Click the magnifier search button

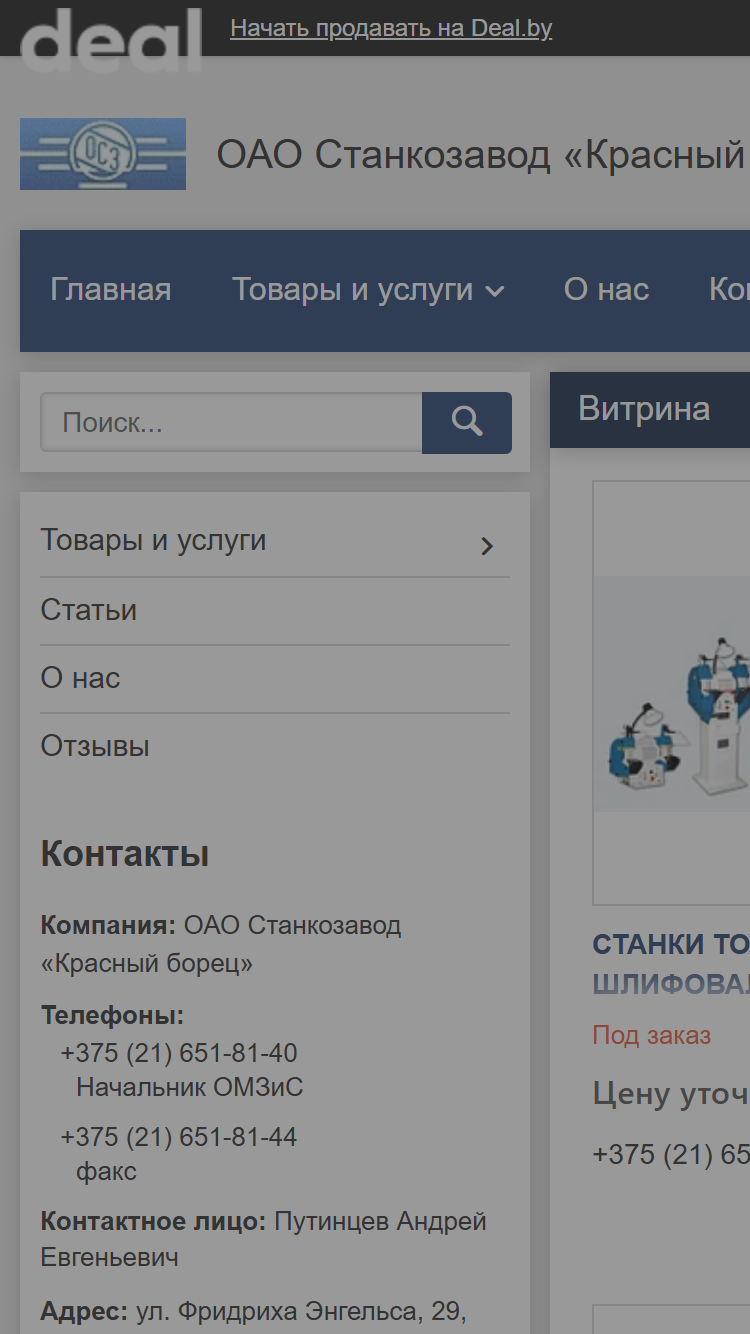pos(467,422)
